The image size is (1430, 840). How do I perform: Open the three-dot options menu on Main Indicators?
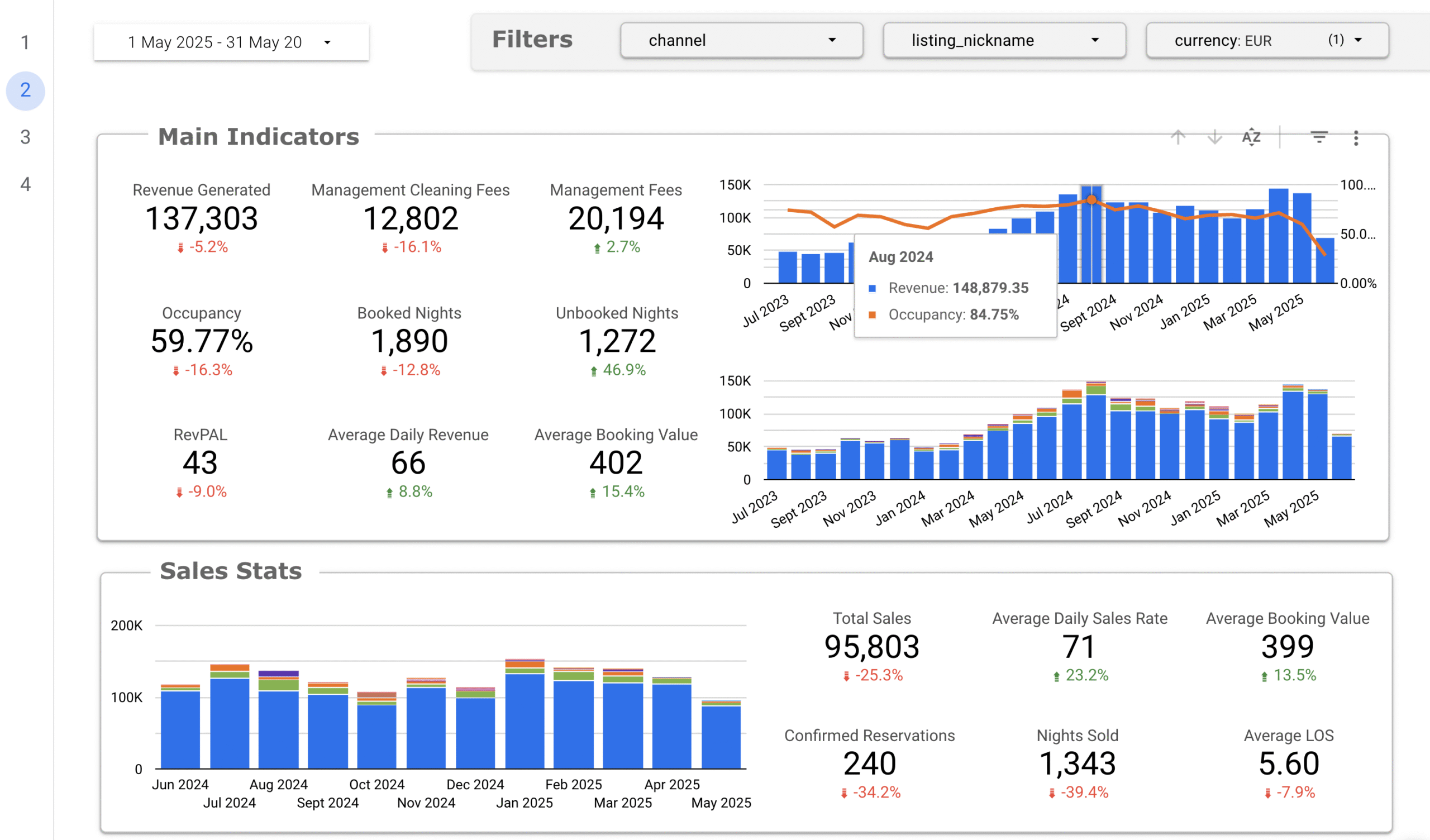(1356, 138)
